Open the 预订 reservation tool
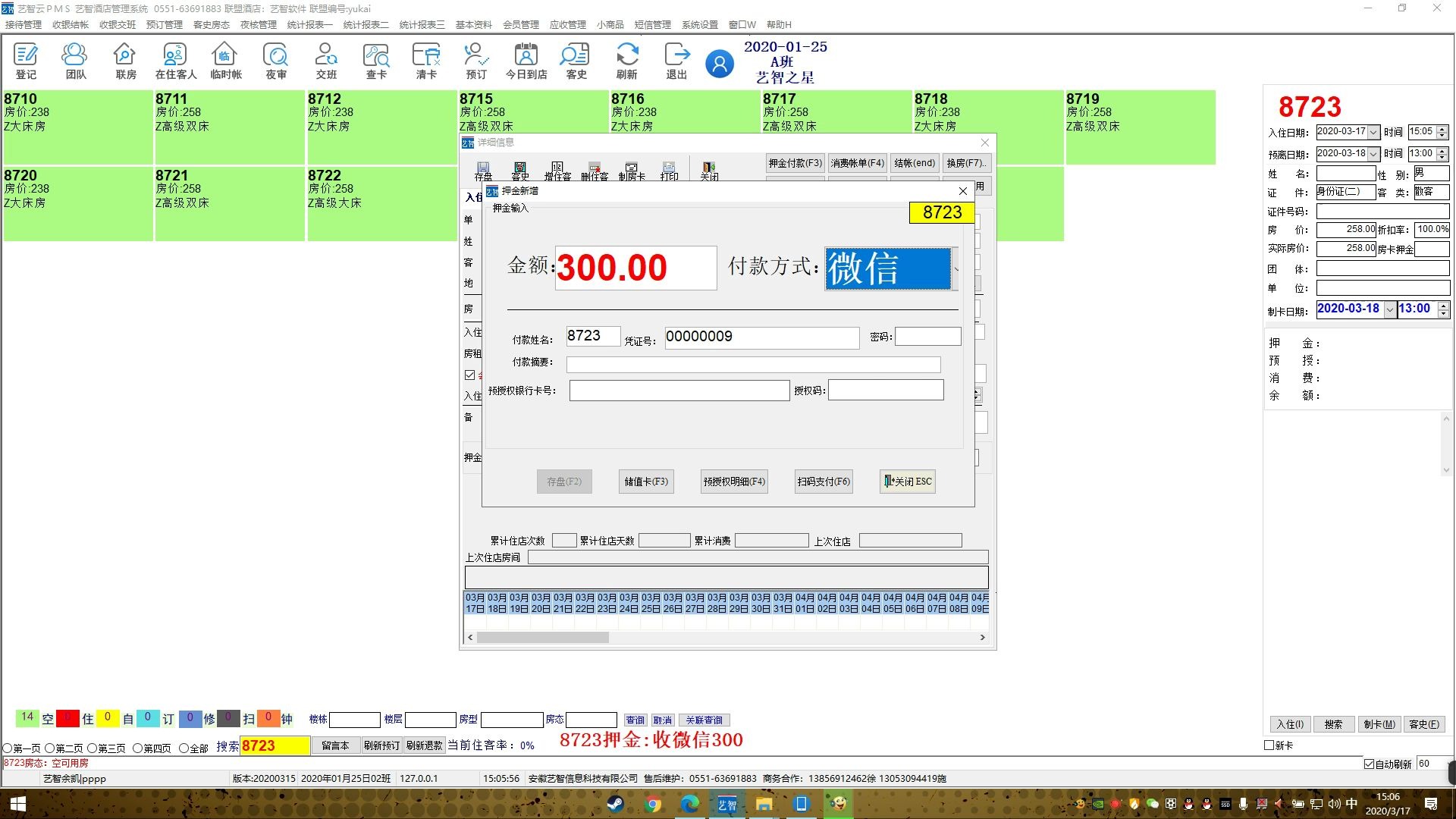Image resolution: width=1456 pixels, height=819 pixels. pyautogui.click(x=476, y=61)
